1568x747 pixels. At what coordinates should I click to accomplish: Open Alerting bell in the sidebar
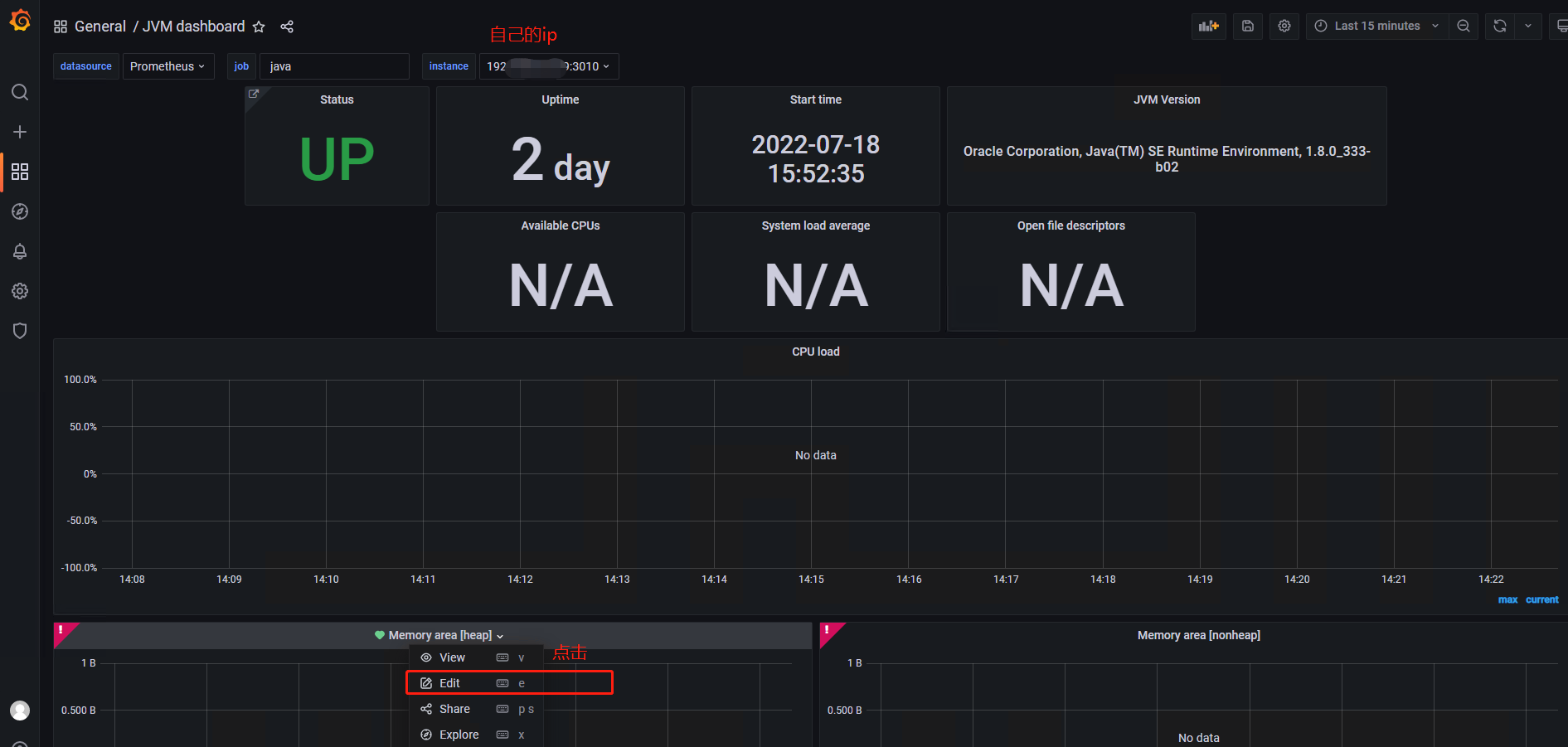pyautogui.click(x=20, y=251)
